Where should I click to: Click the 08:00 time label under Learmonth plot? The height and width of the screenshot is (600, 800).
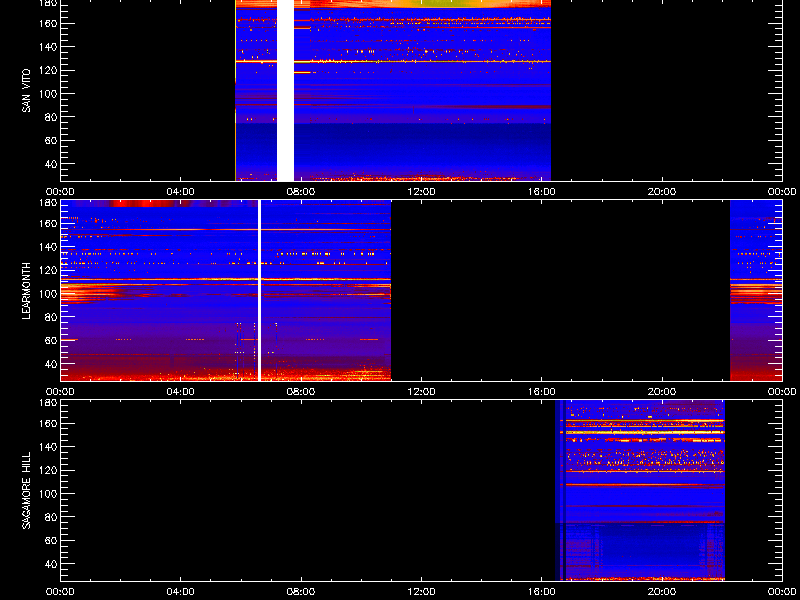(301, 391)
